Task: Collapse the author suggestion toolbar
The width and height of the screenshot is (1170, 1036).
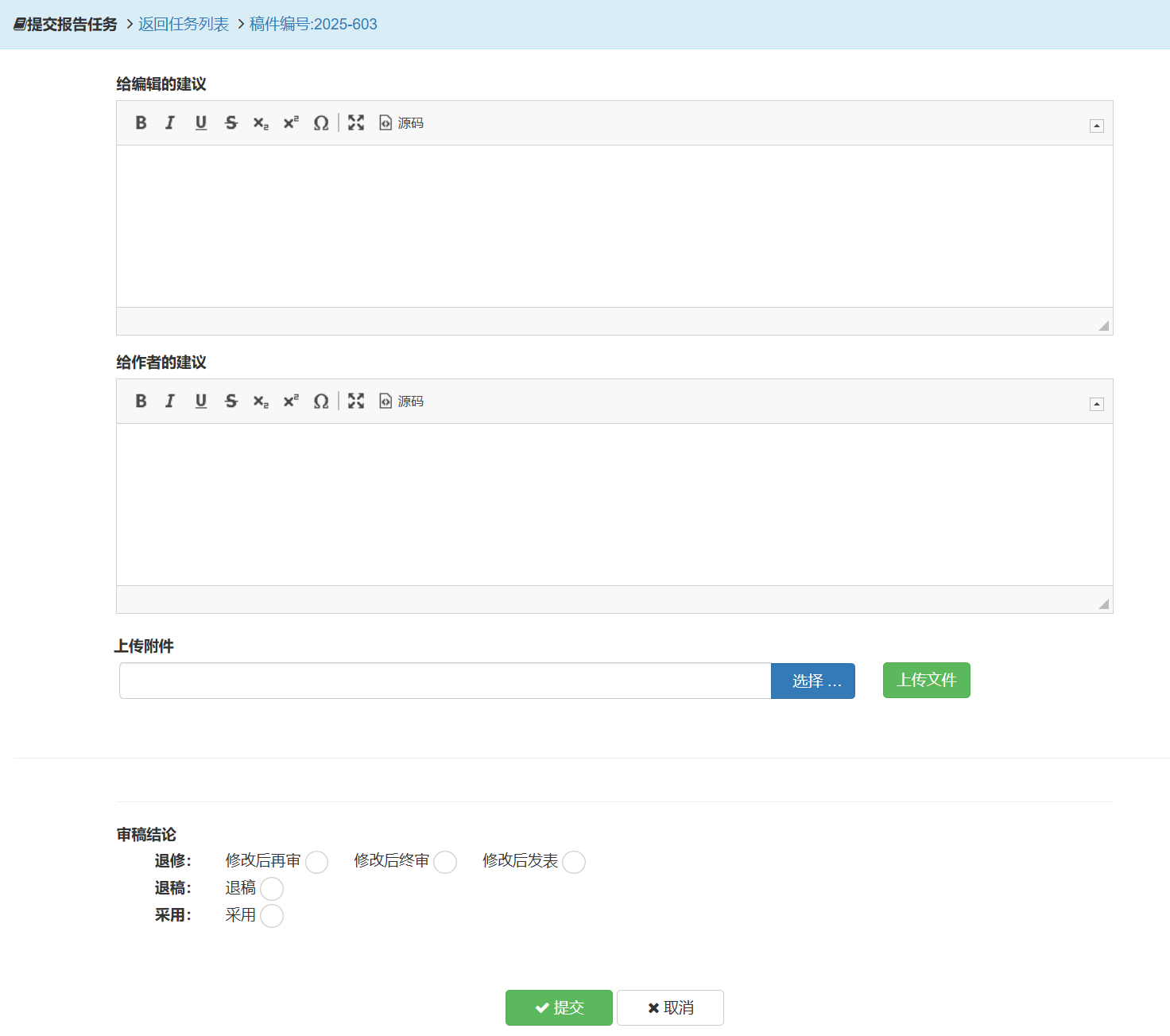Action: pyautogui.click(x=1096, y=404)
